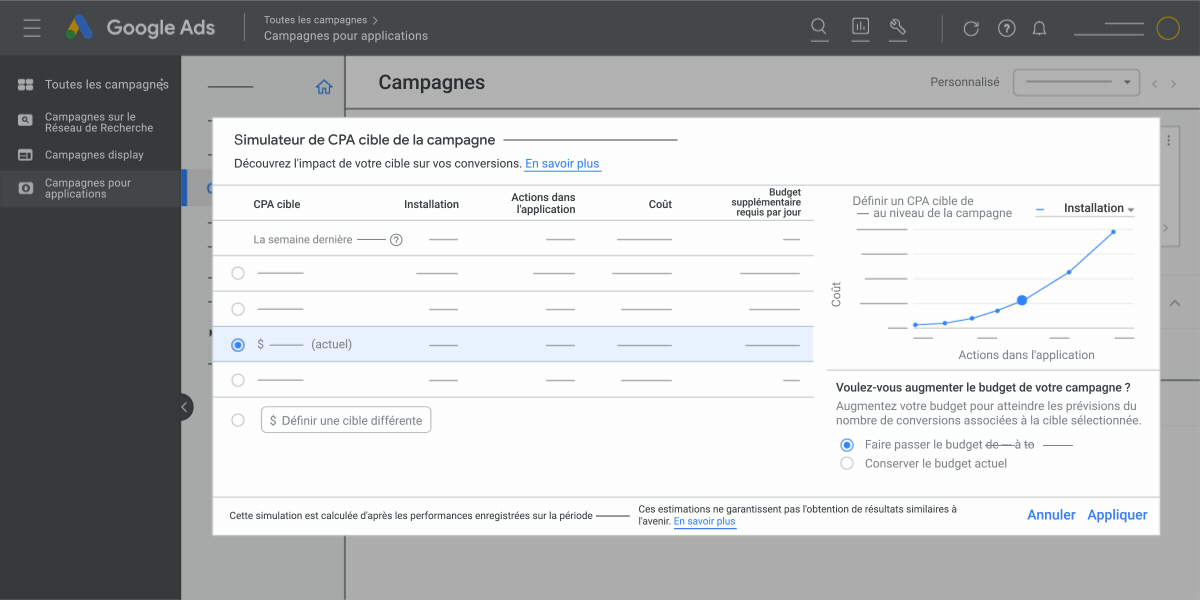Click the highlighted large point on the chart

[x=1022, y=300]
